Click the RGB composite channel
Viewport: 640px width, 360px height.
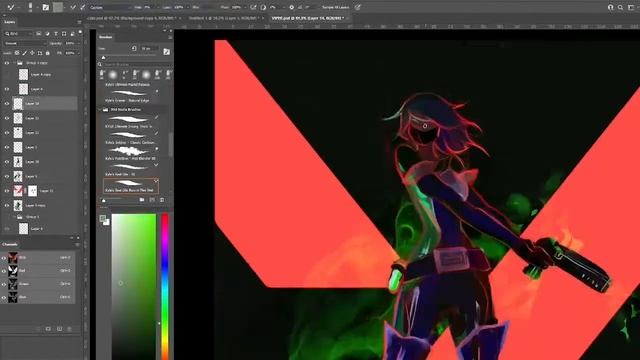(x=38, y=258)
